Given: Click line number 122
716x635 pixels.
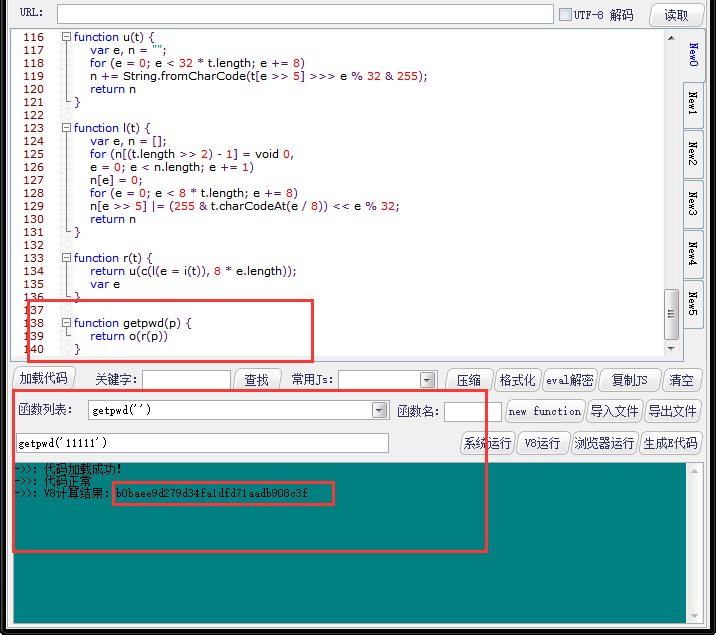Looking at the screenshot, I should [33, 115].
